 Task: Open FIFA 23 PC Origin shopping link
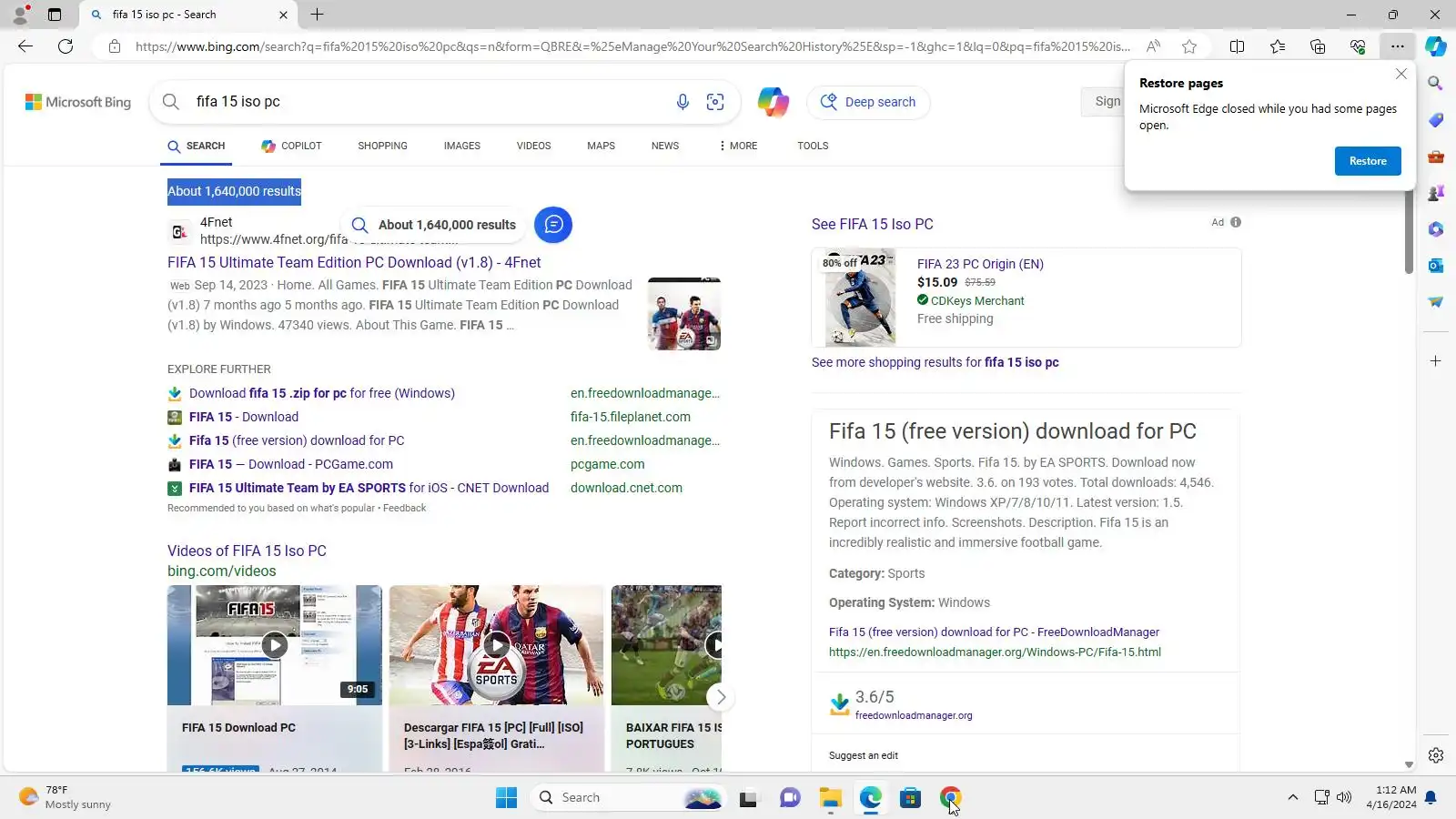[x=980, y=264]
